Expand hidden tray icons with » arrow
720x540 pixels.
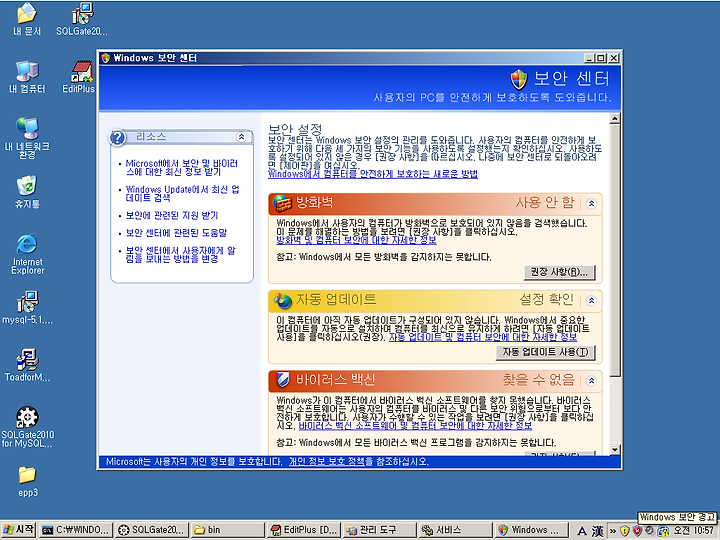point(613,531)
